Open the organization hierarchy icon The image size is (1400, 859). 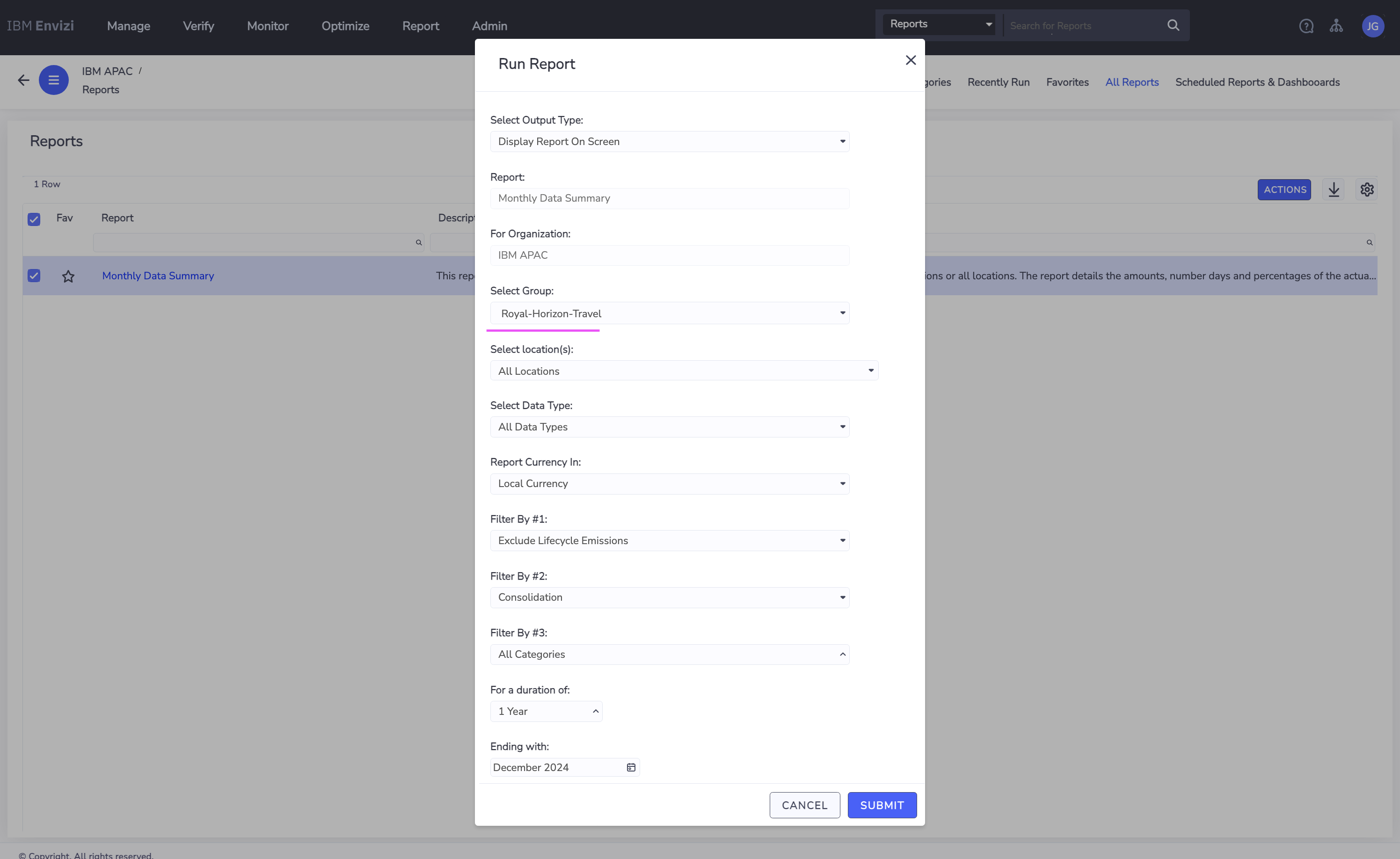coord(1336,26)
